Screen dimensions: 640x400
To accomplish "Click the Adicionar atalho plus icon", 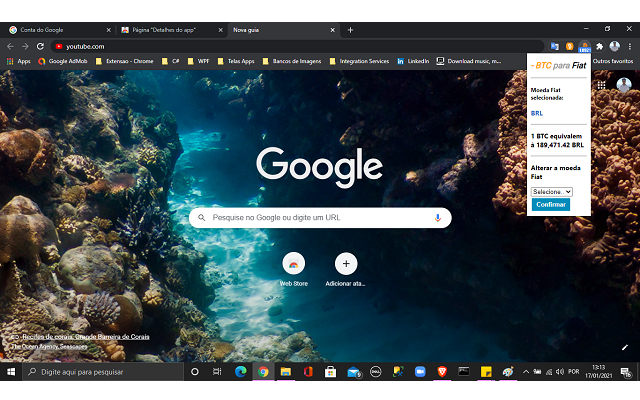I will (346, 264).
